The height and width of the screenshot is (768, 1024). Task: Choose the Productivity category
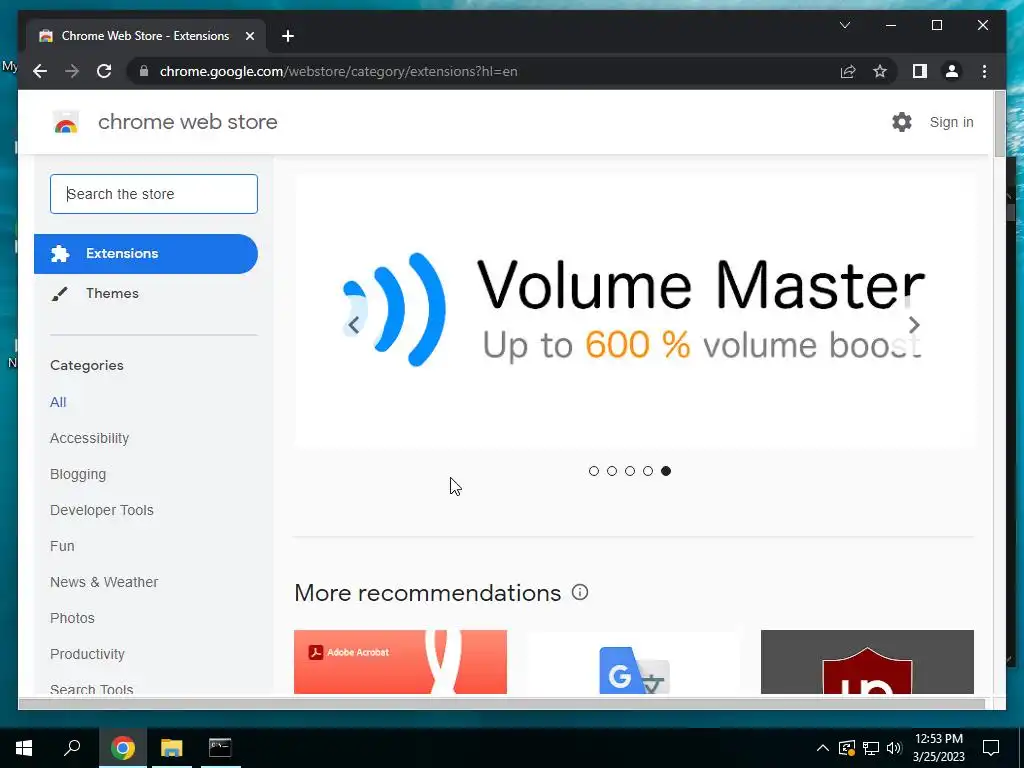pyautogui.click(x=87, y=654)
